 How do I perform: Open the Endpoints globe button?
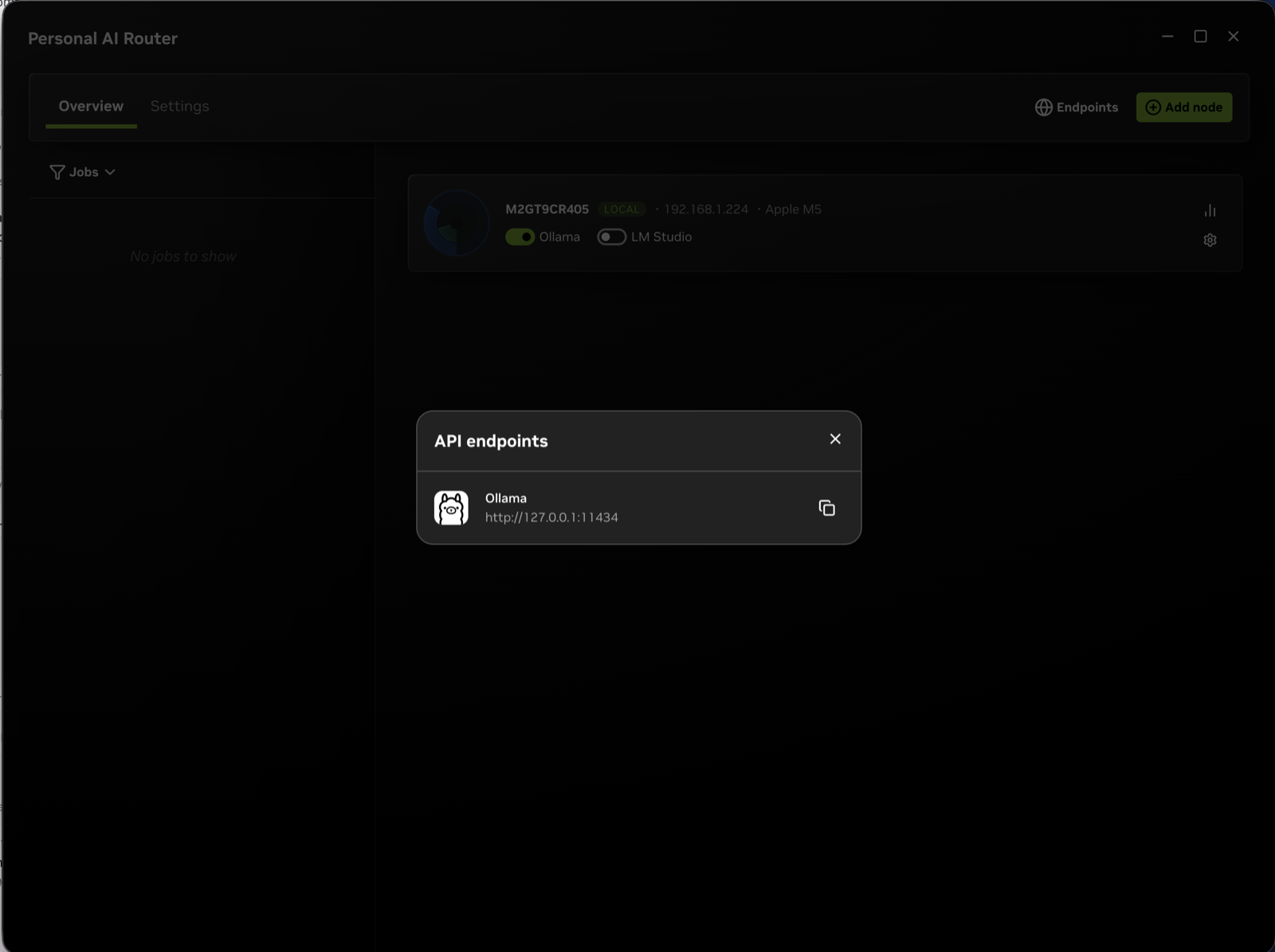tap(1077, 107)
